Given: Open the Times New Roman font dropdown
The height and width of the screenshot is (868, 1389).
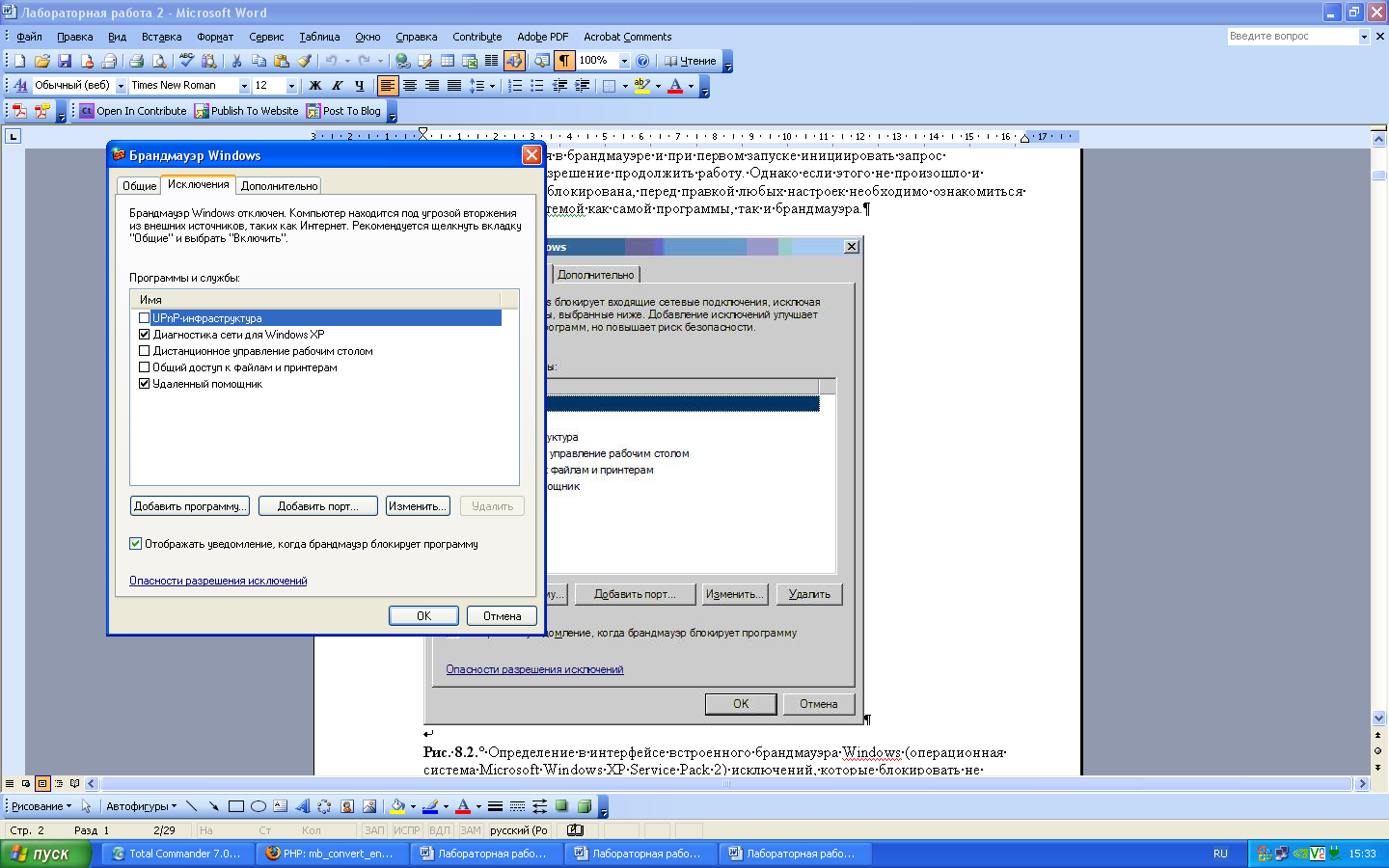Looking at the screenshot, I should click(x=244, y=86).
